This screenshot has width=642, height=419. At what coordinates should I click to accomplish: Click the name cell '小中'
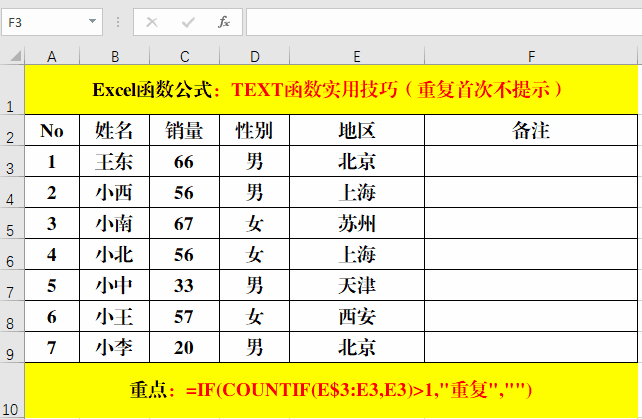point(115,285)
